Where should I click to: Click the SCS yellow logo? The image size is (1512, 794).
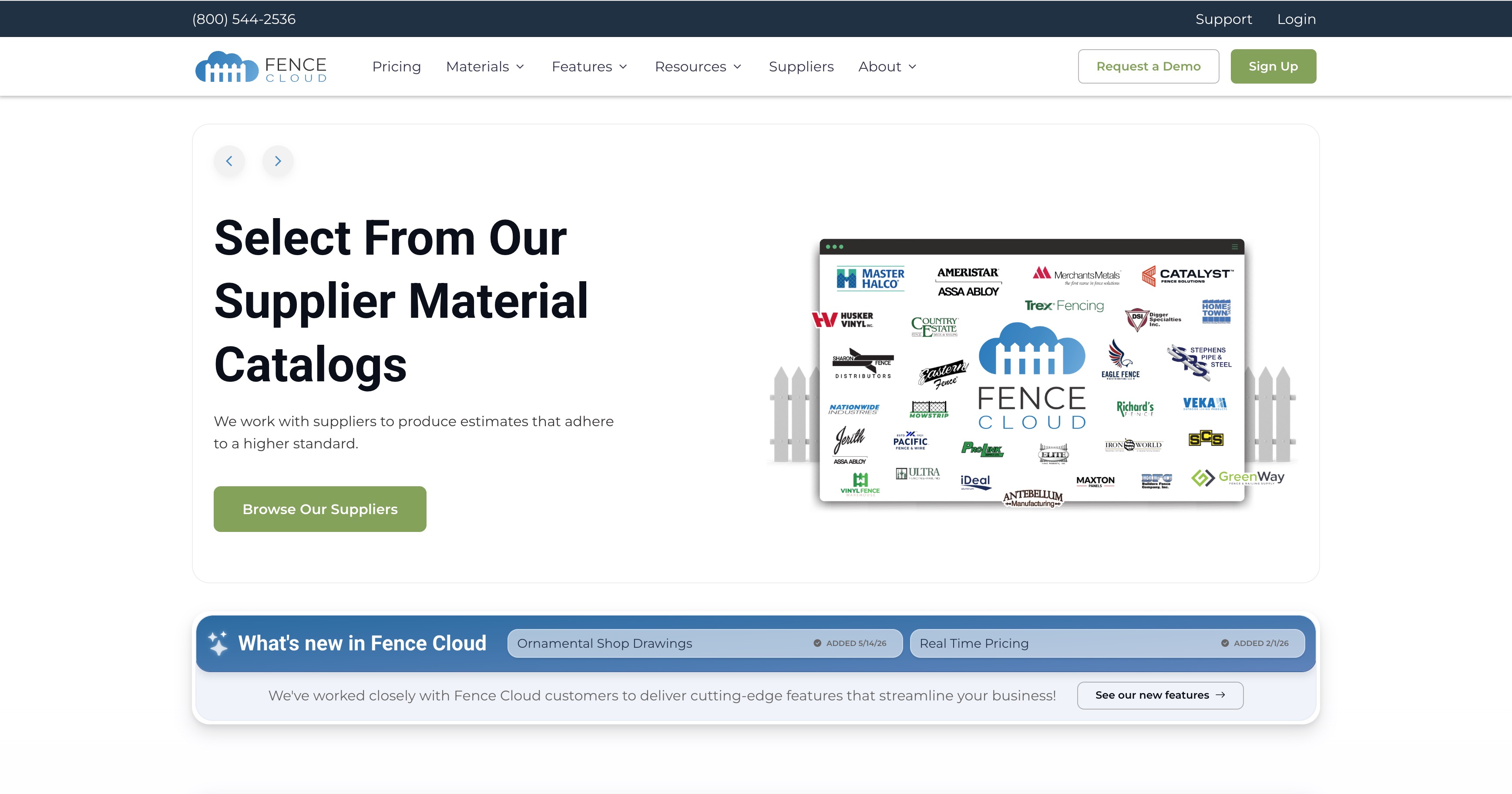click(x=1206, y=438)
